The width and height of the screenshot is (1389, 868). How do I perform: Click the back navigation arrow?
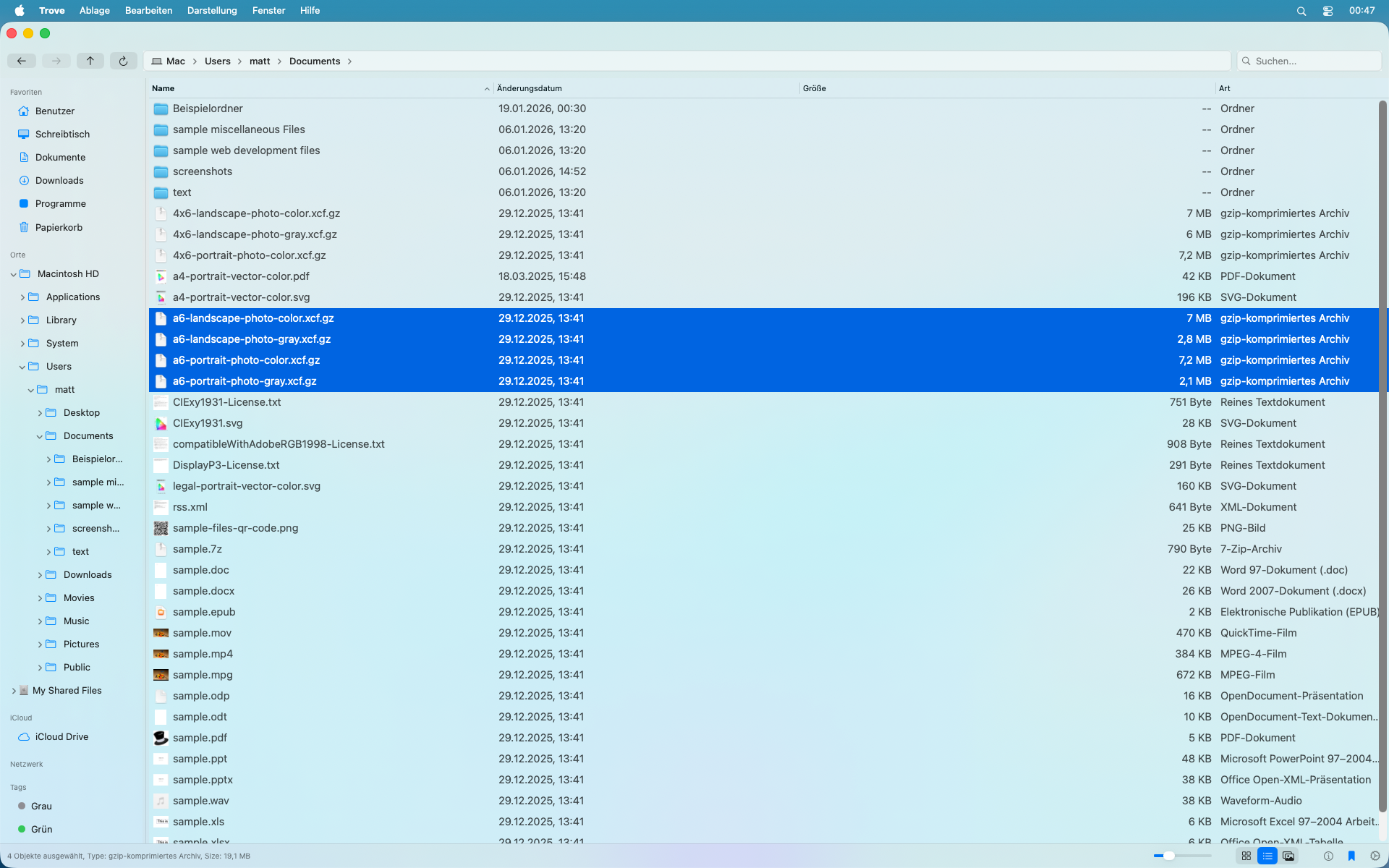click(x=22, y=61)
